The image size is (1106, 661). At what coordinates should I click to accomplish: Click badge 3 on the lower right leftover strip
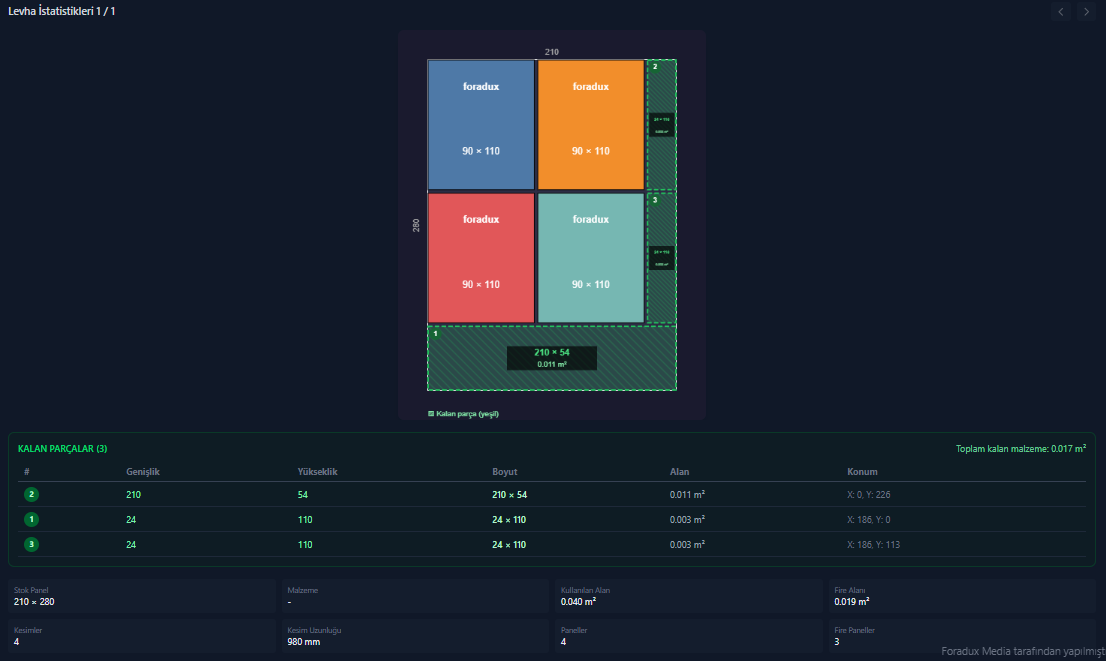pyautogui.click(x=655, y=200)
